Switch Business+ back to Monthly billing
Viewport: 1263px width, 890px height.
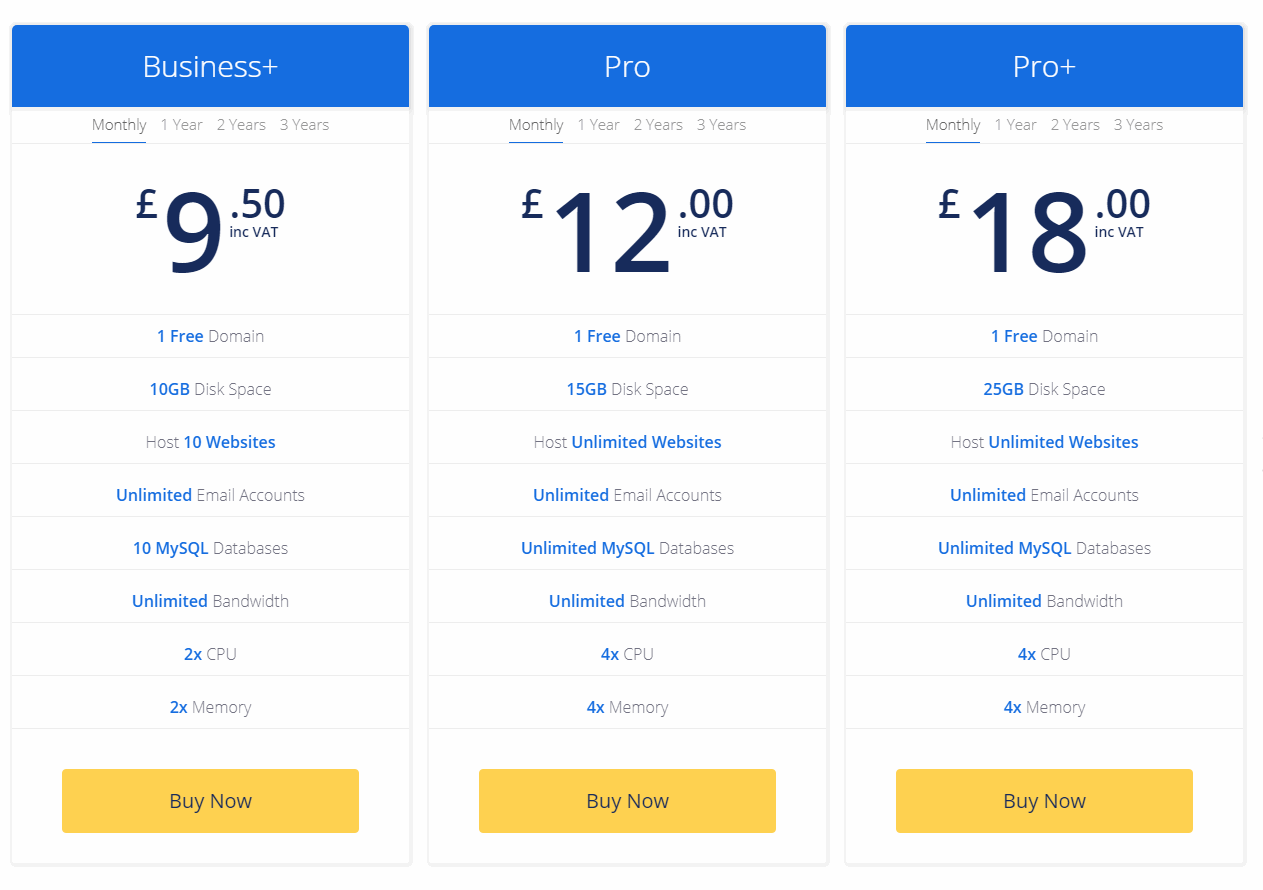click(119, 124)
